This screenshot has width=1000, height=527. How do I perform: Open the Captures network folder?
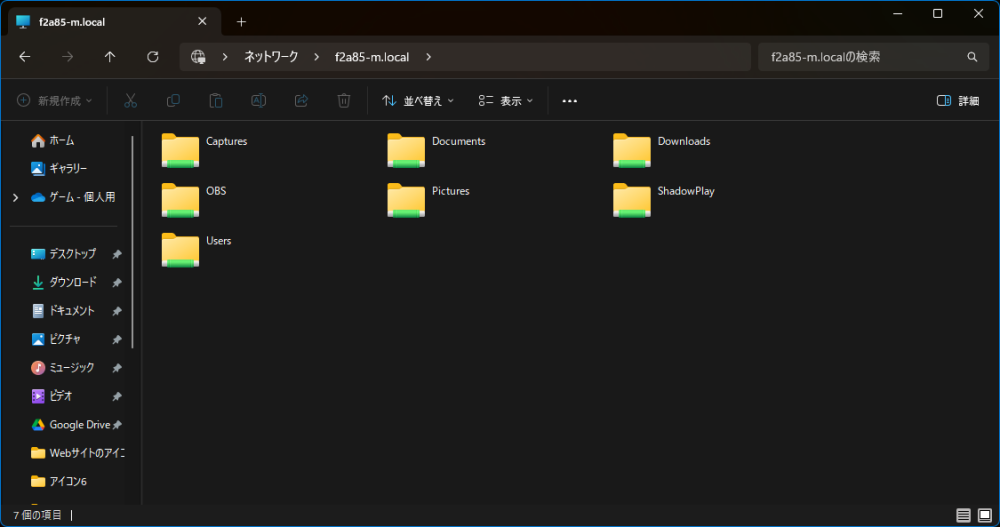coord(181,150)
